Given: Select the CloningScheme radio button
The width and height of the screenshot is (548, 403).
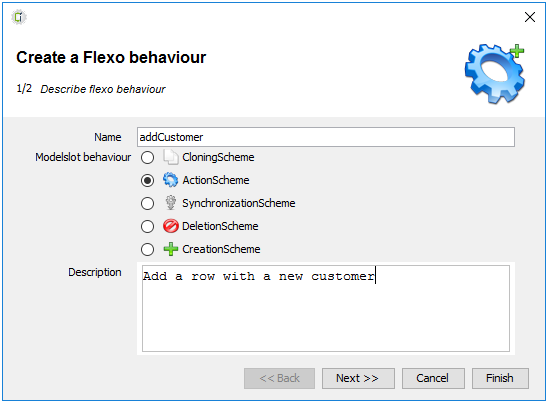Looking at the screenshot, I should [x=147, y=158].
